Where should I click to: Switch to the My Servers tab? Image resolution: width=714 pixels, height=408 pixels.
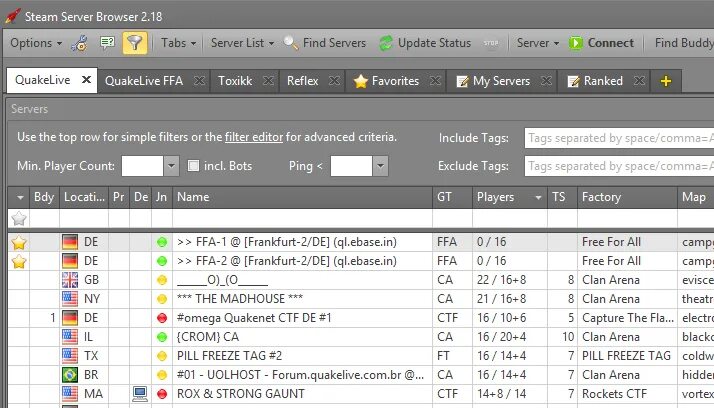tap(493, 81)
